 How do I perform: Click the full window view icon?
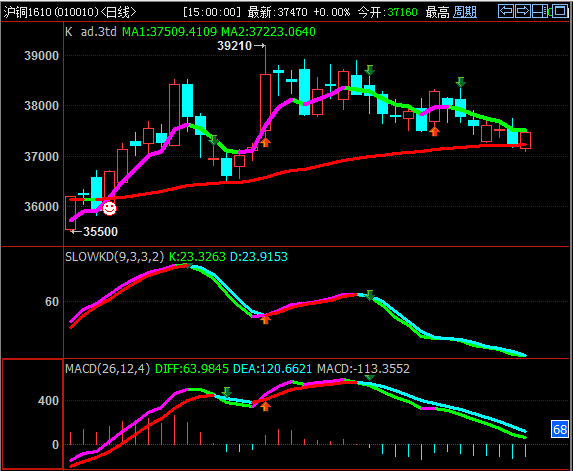click(559, 11)
